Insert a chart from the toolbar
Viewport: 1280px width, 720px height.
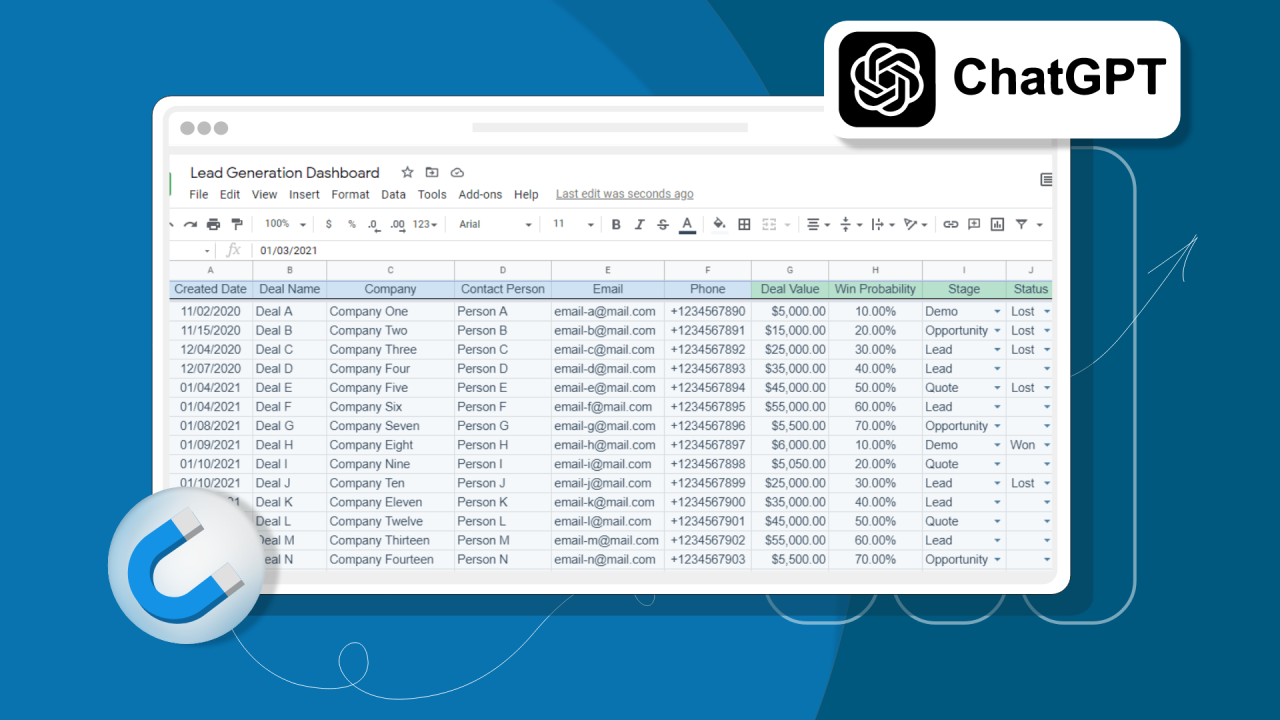(997, 224)
